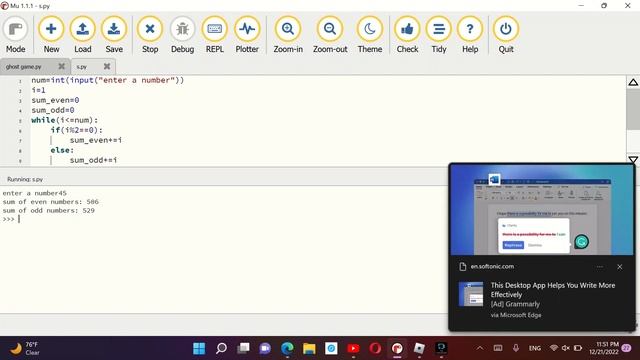Open the weather widget showing 76°F
Screen dimensions: 640x360
pos(24,349)
